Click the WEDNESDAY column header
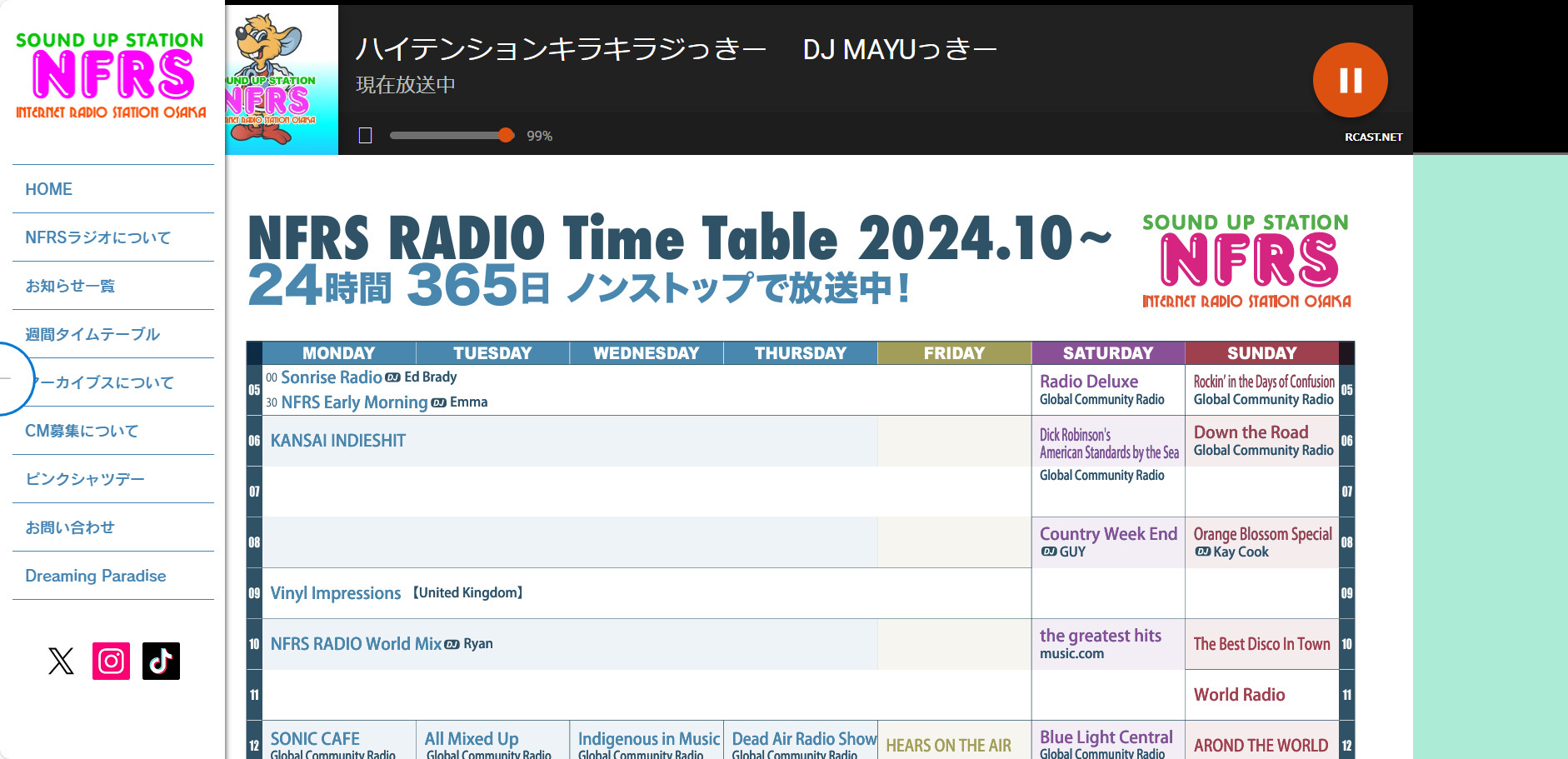1568x759 pixels. [x=647, y=353]
